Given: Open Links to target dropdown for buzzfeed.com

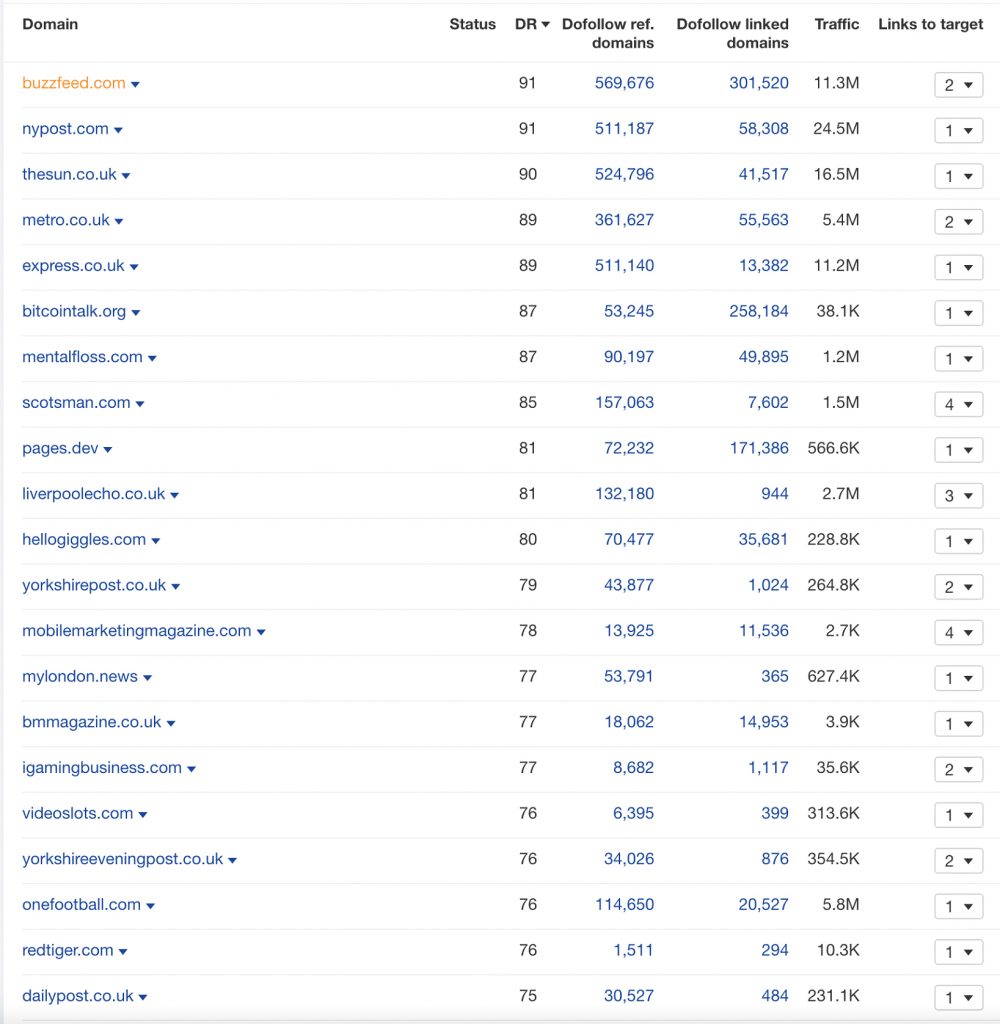Looking at the screenshot, I should coord(958,84).
